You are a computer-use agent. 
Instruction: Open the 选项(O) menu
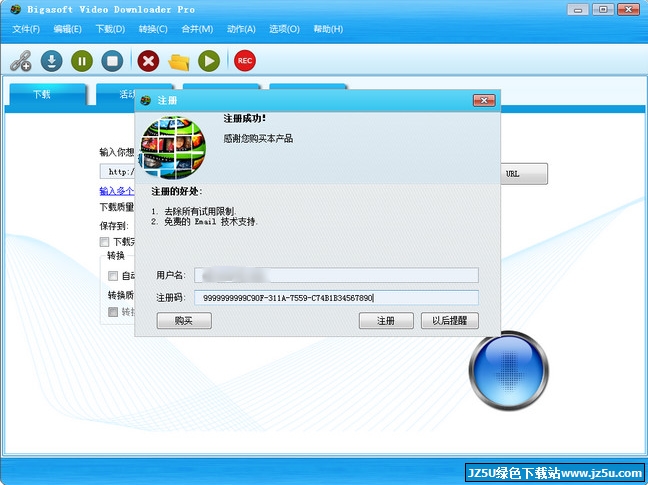pyautogui.click(x=284, y=29)
